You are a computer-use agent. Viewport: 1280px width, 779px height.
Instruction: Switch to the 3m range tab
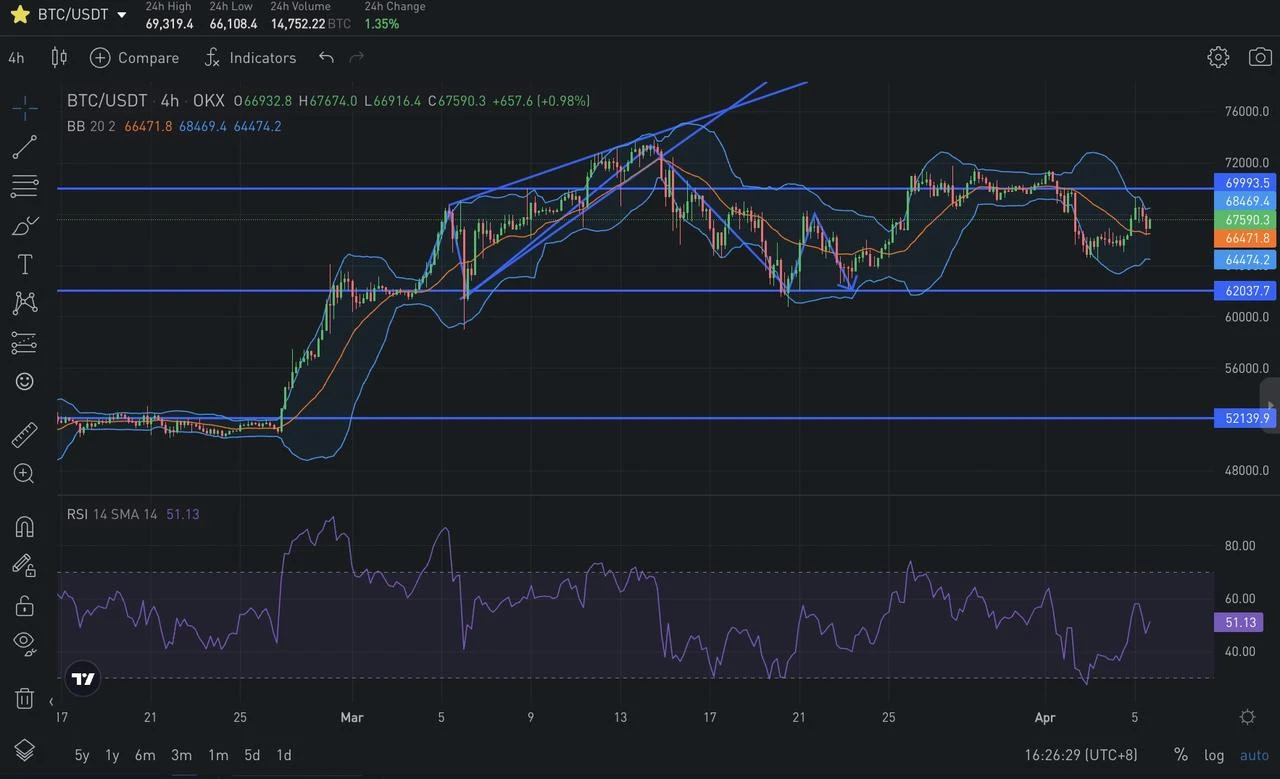(x=181, y=755)
